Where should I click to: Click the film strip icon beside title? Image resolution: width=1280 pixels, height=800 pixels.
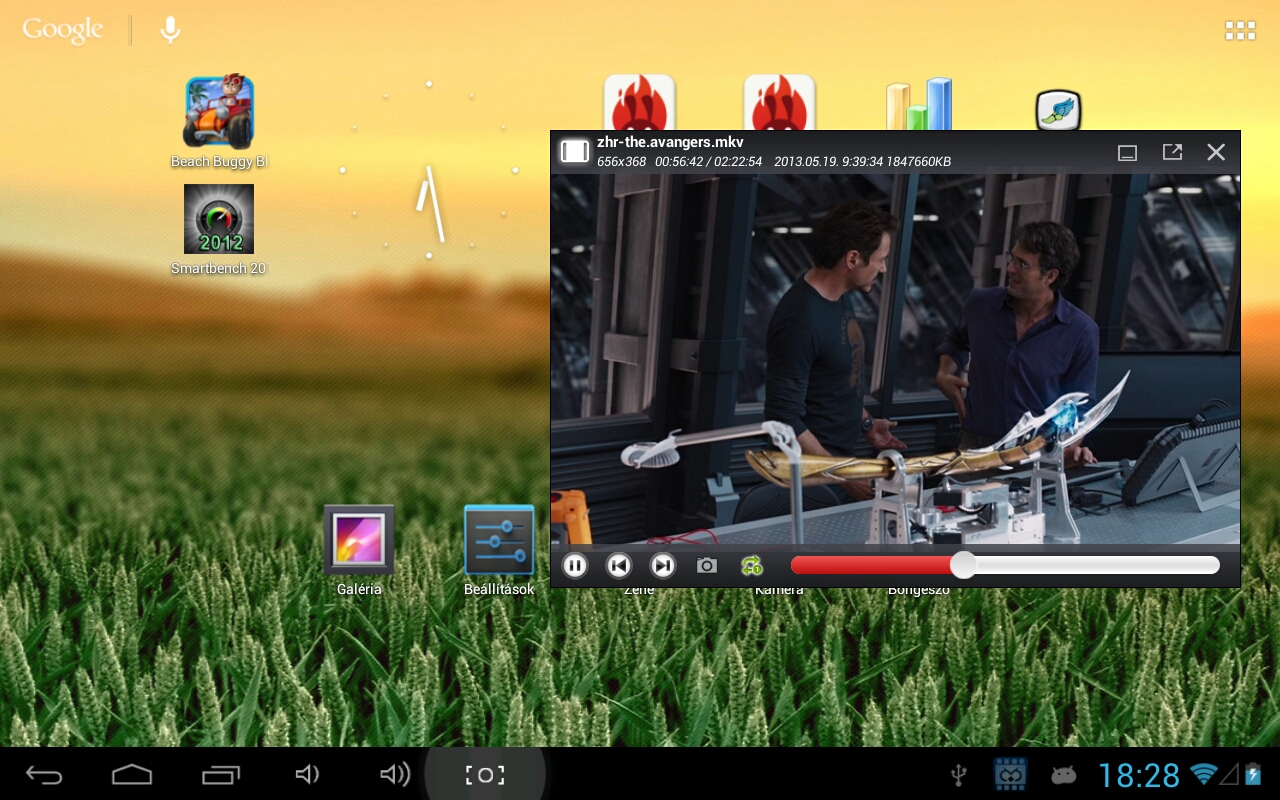pos(574,151)
